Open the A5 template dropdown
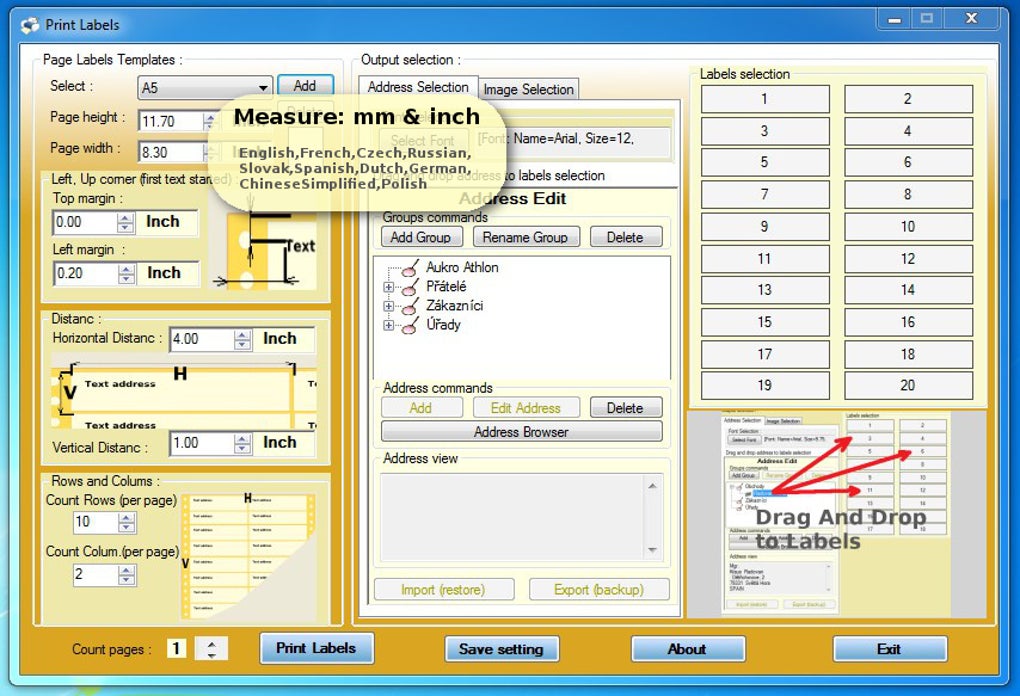The image size is (1020, 696). pos(262,88)
